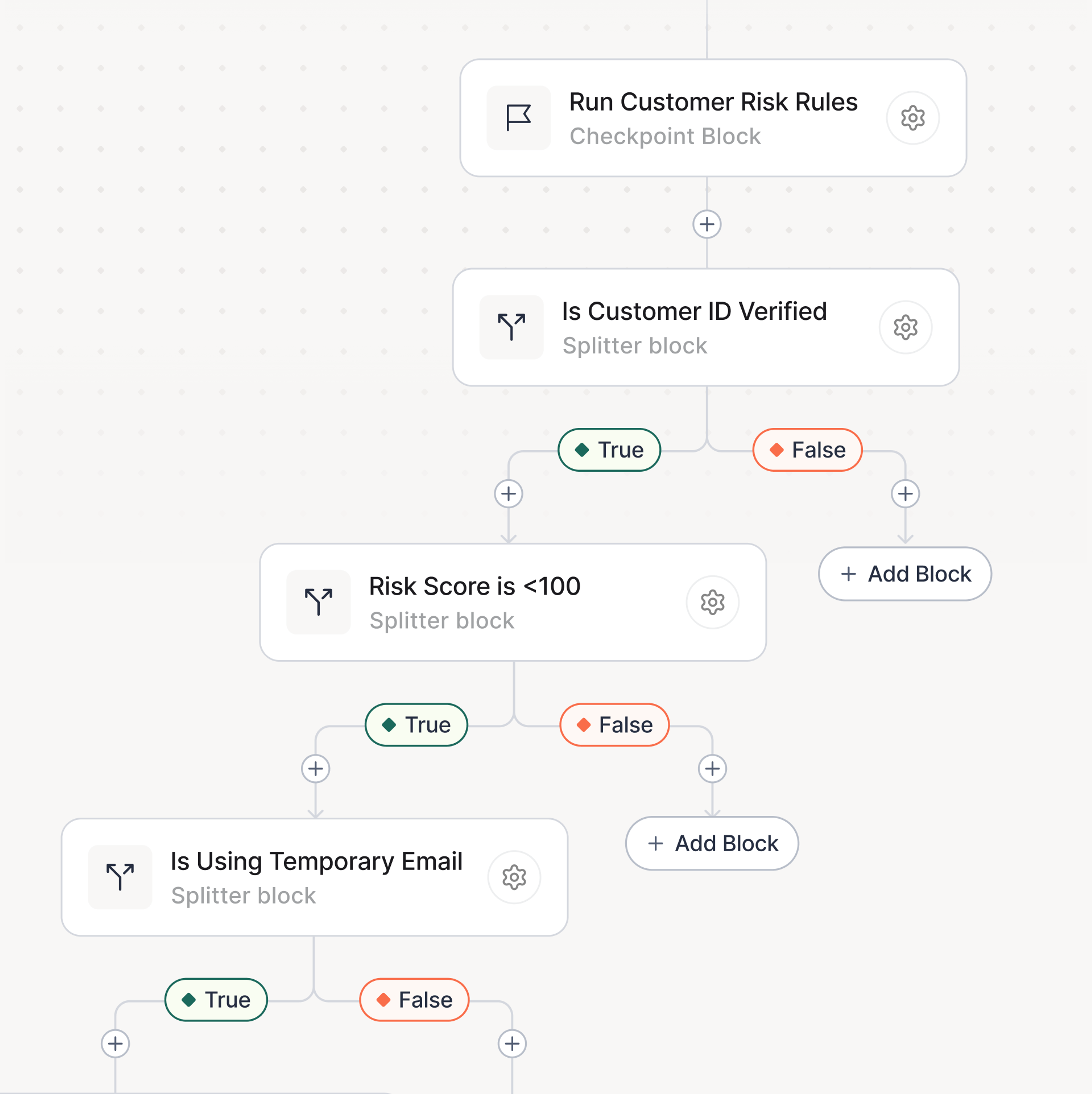The height and width of the screenshot is (1094, 1092).
Task: Click the splitter icon on Is Using Temporary Email
Action: click(x=120, y=877)
